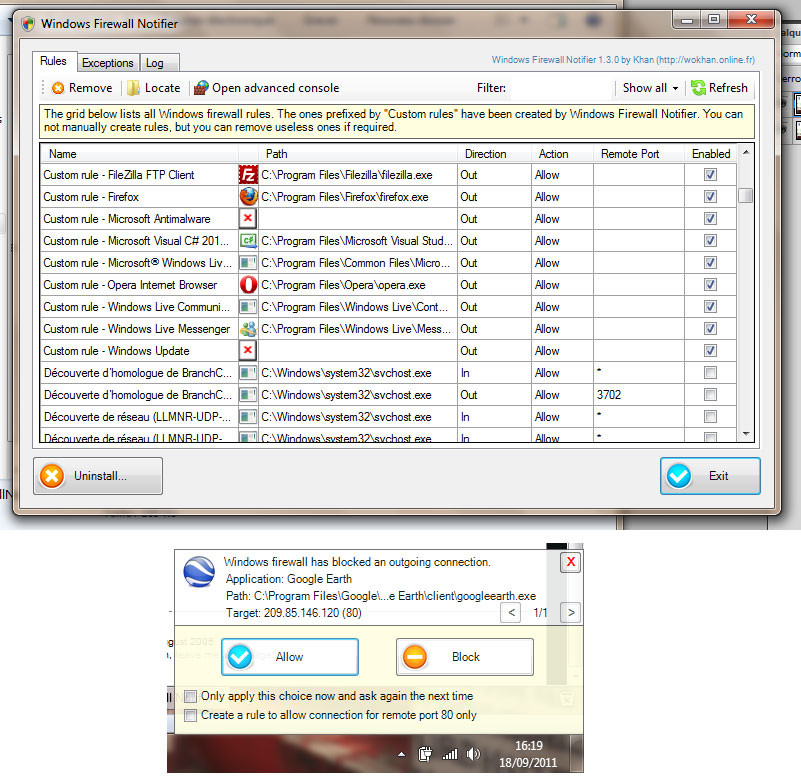Image resolution: width=801 pixels, height=782 pixels.
Task: Click the Opera icon in the rules grid
Action: click(x=248, y=285)
